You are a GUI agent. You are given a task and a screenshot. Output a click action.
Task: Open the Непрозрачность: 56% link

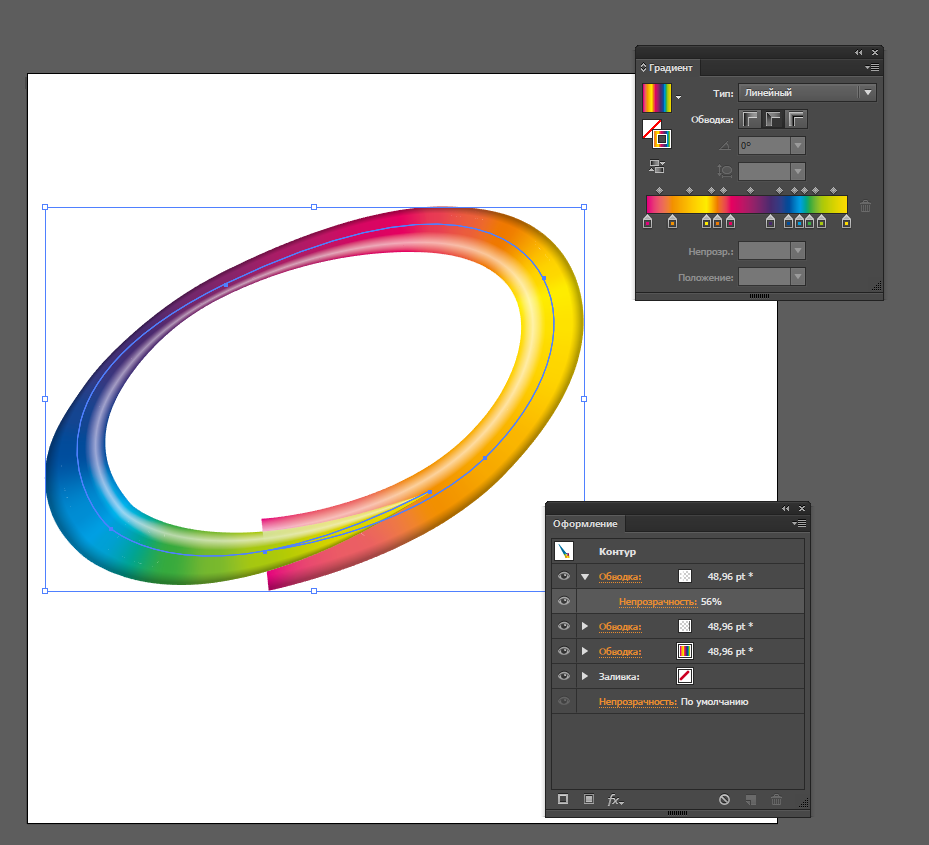pyautogui.click(x=658, y=601)
